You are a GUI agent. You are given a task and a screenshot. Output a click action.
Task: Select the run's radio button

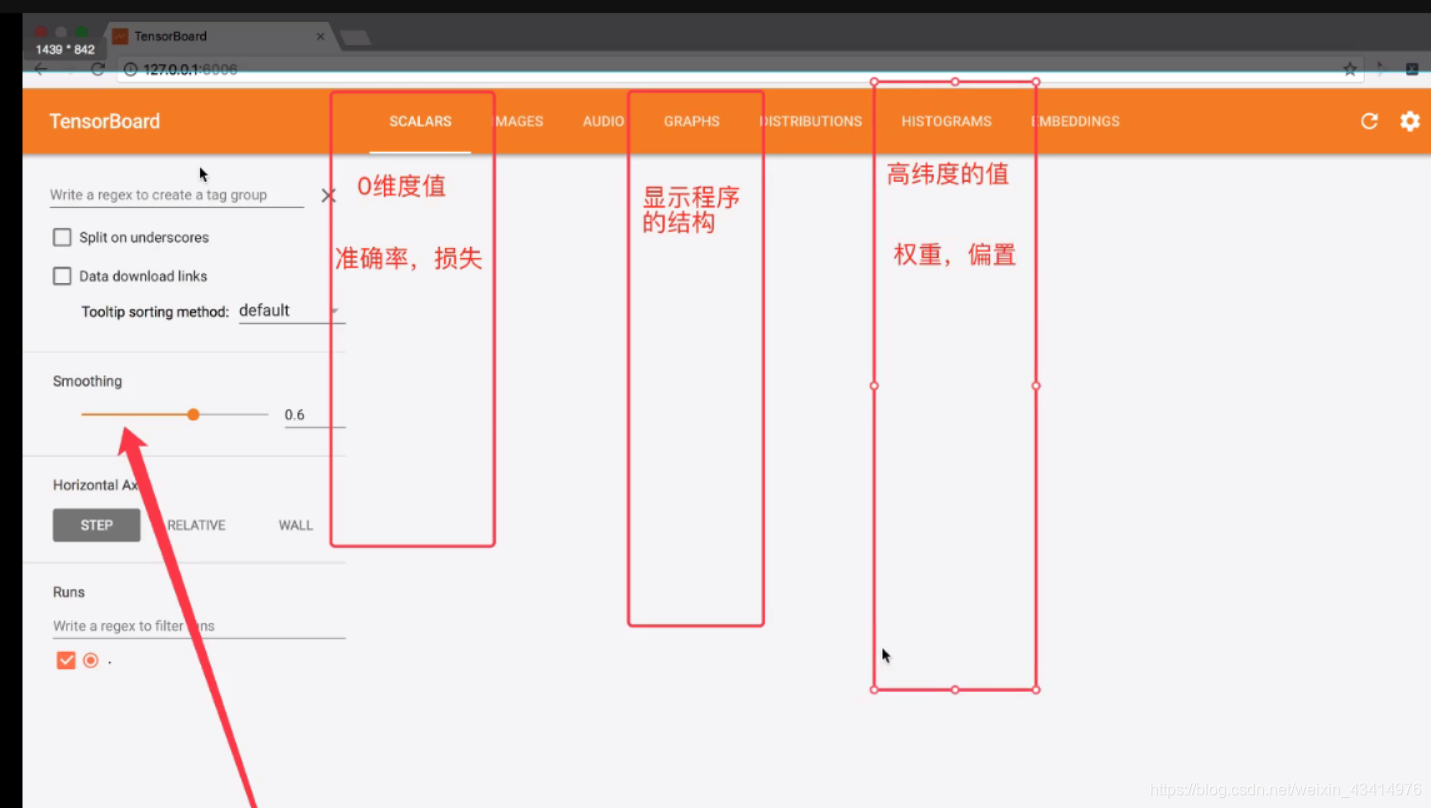pyautogui.click(x=91, y=660)
